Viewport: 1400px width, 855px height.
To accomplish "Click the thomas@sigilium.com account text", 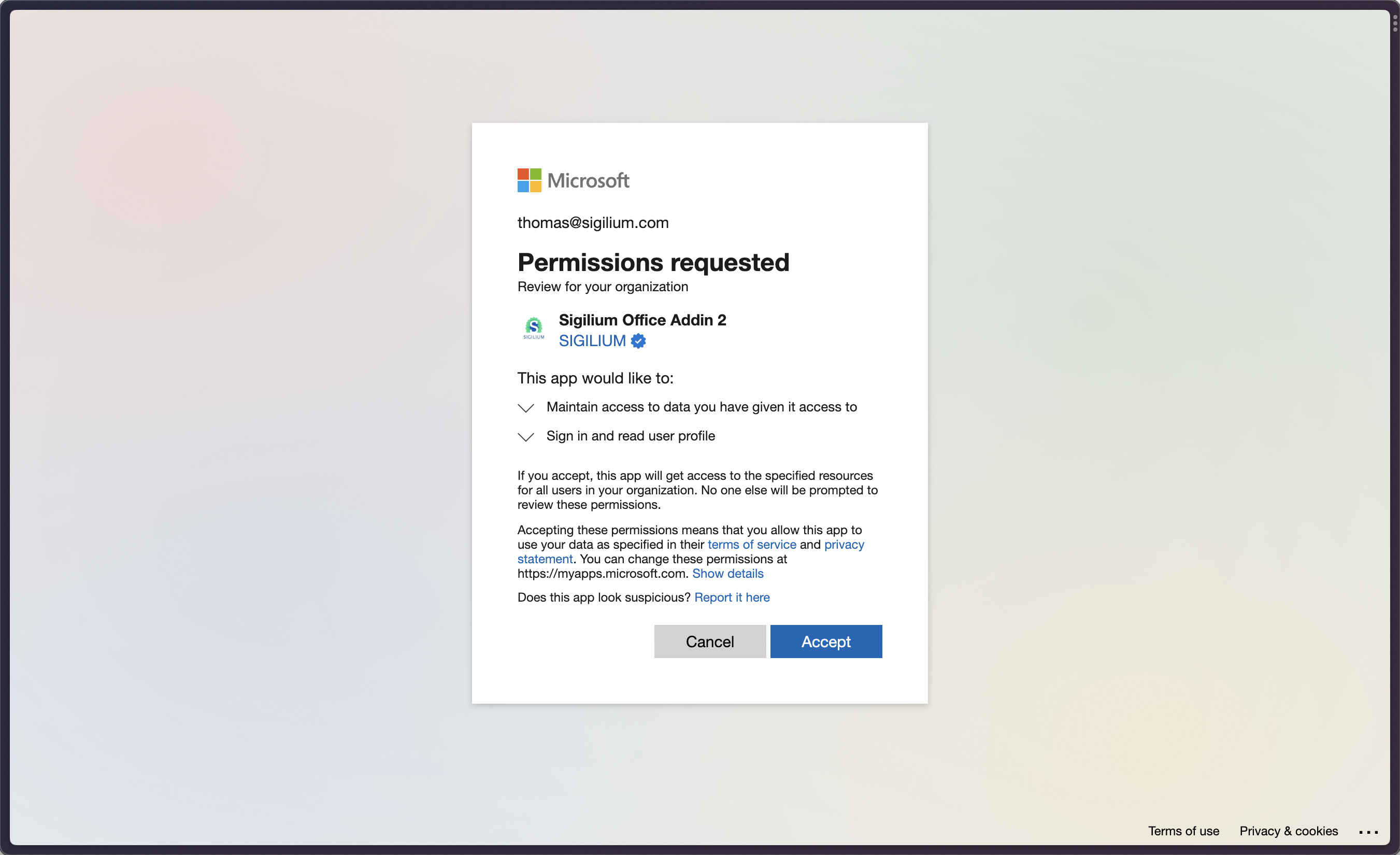I will 593,223.
